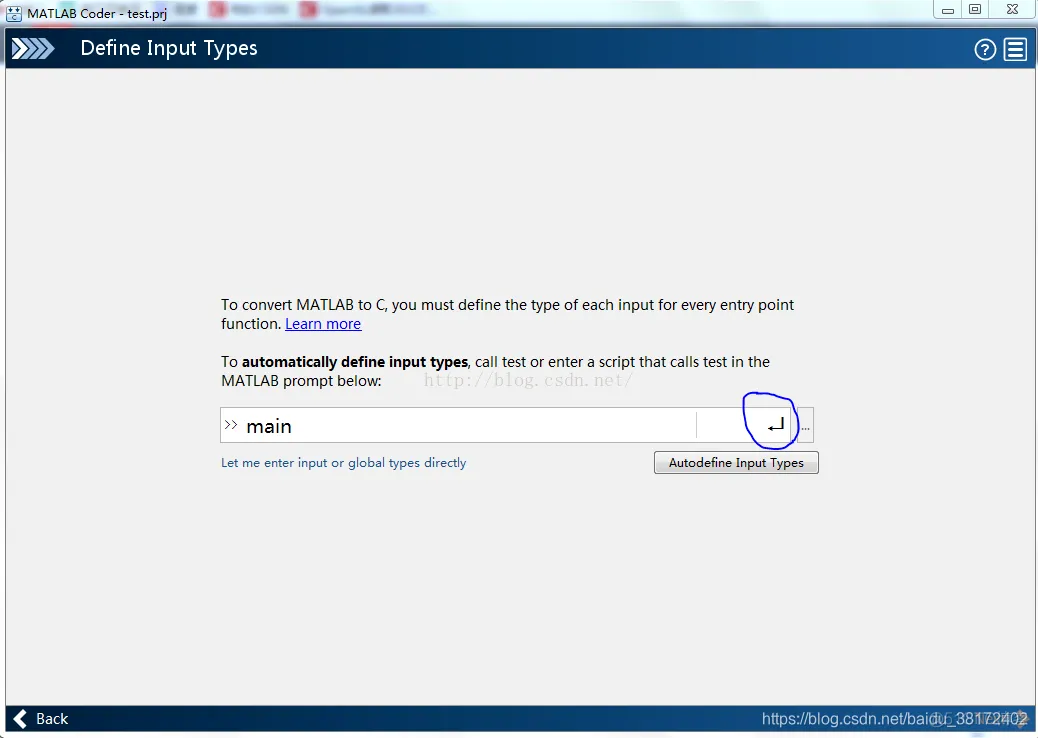Maximize the MATLAB Coder window
This screenshot has width=1038, height=738.
[x=975, y=10]
